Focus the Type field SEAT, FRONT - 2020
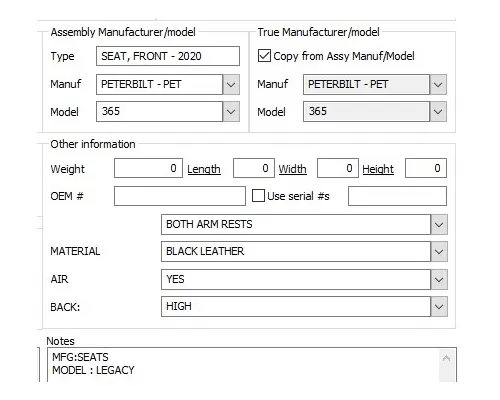500x400 pixels. (168, 56)
